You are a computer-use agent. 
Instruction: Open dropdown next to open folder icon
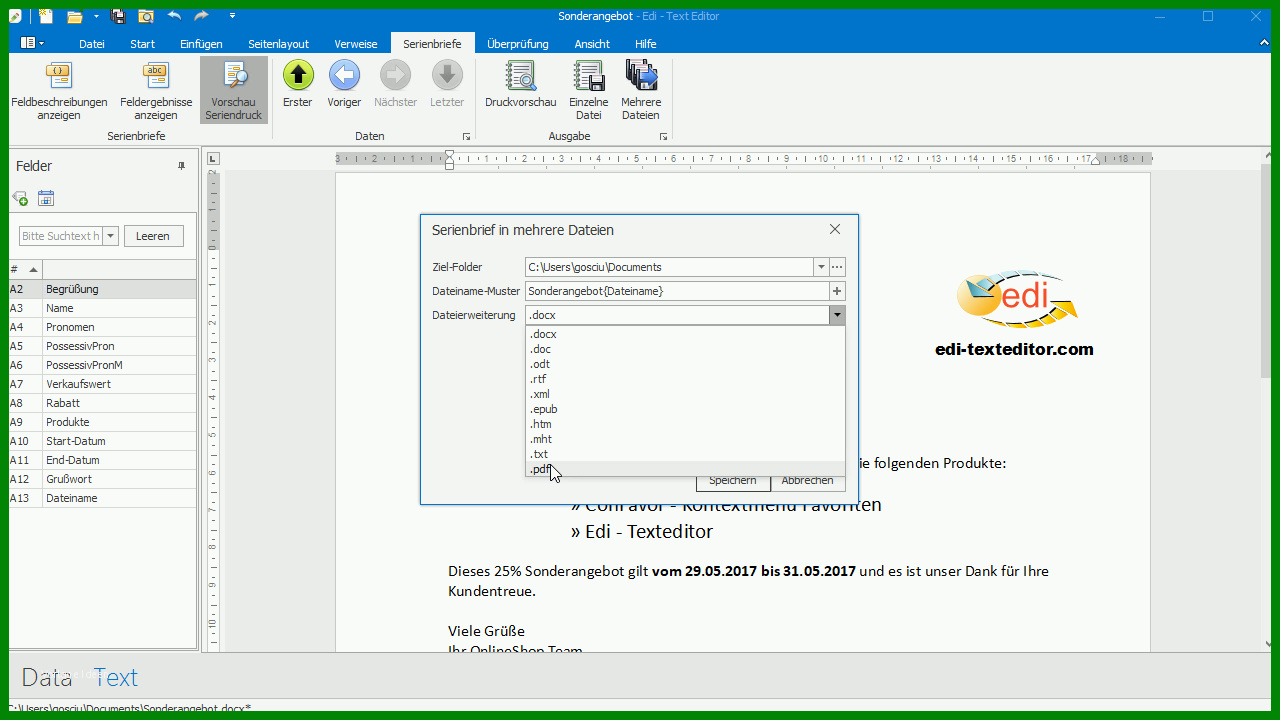(96, 16)
